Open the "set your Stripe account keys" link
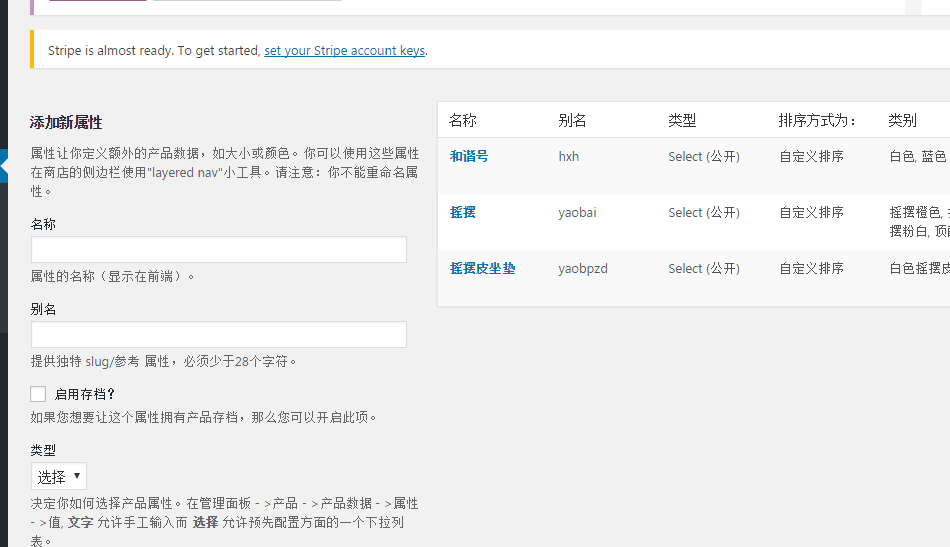Screen dimensions: 950x547 click(345, 51)
